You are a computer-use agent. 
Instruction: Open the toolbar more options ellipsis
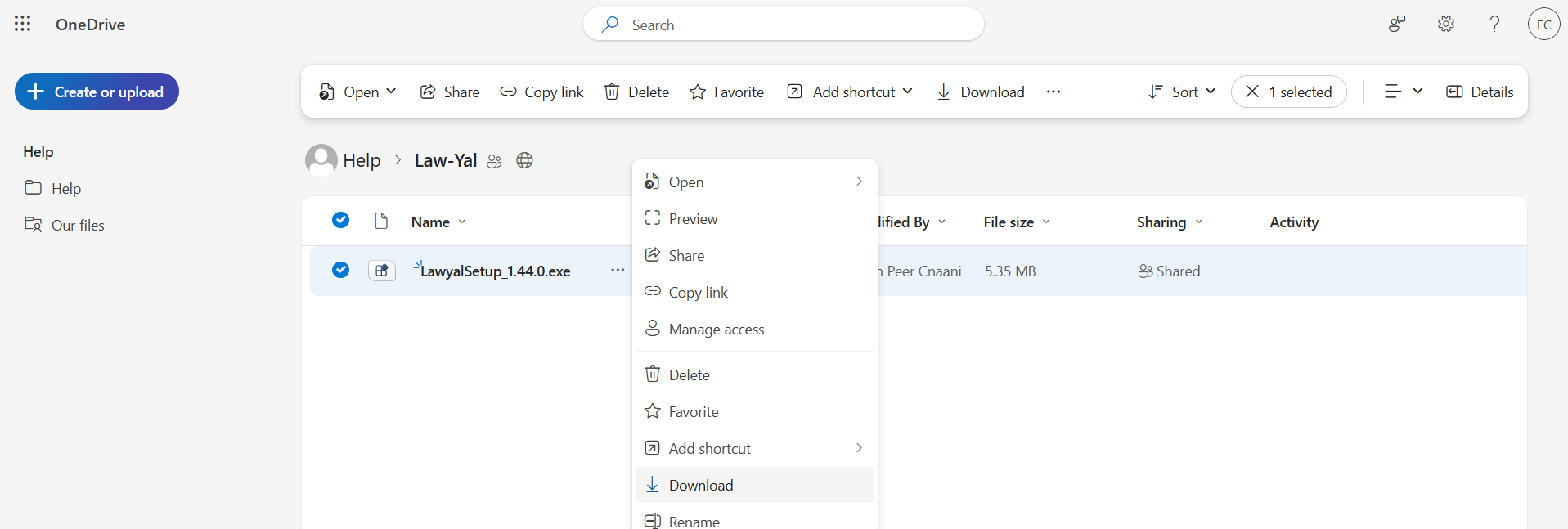click(x=1053, y=92)
